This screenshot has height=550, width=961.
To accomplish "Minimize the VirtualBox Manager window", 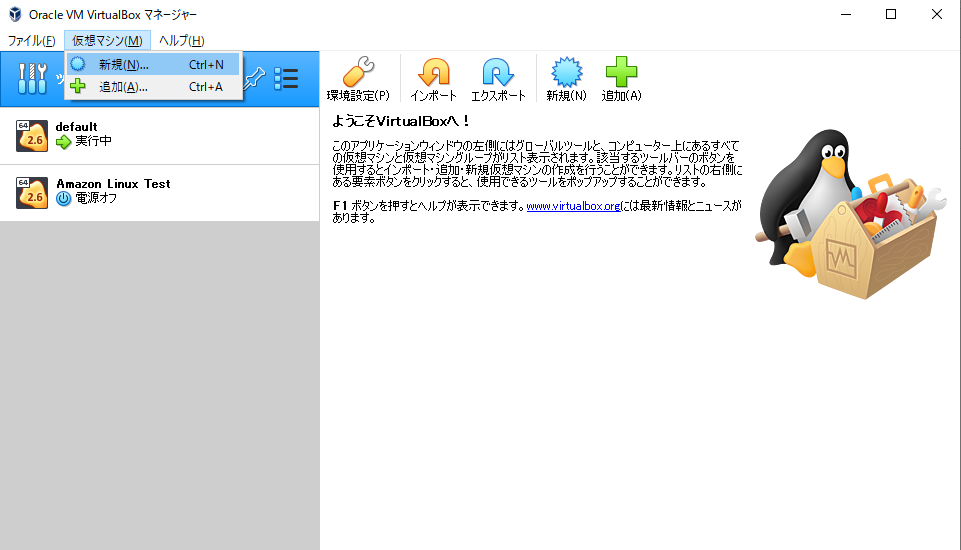I will tap(846, 14).
